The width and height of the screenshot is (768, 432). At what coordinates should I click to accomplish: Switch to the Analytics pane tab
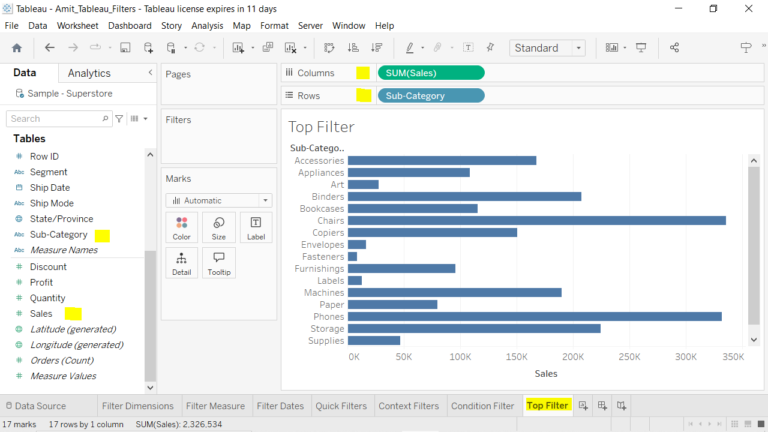[x=89, y=73]
